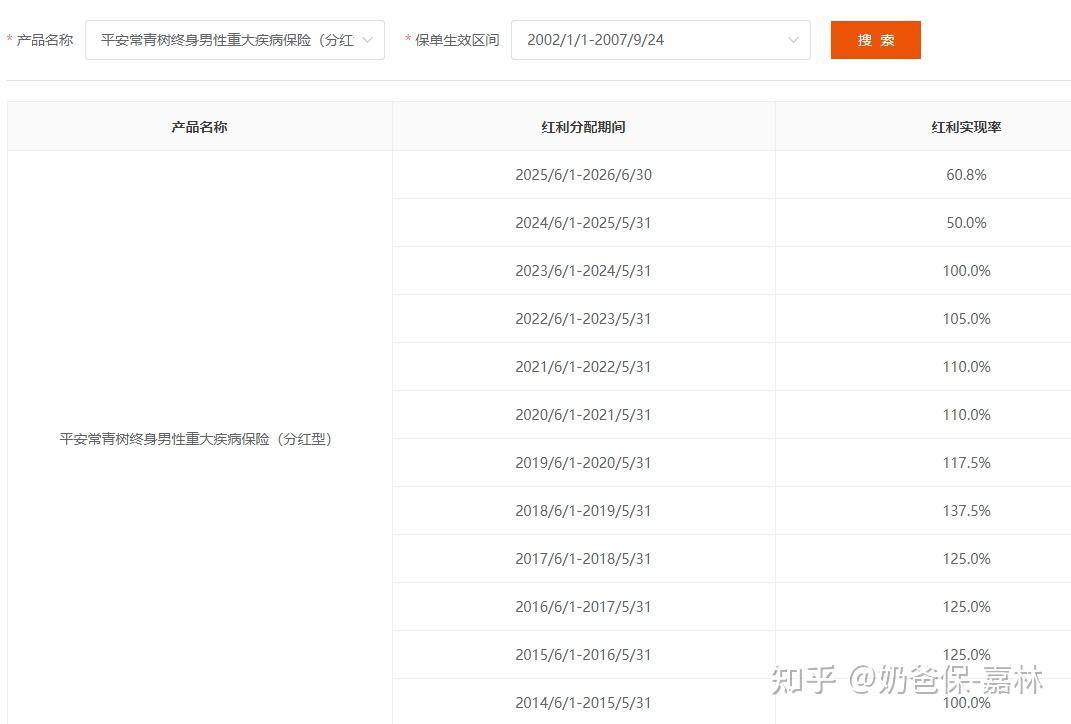Select period cell 2015/6/1-2016/5/31
Screen dimensions: 1071x724
tap(583, 654)
